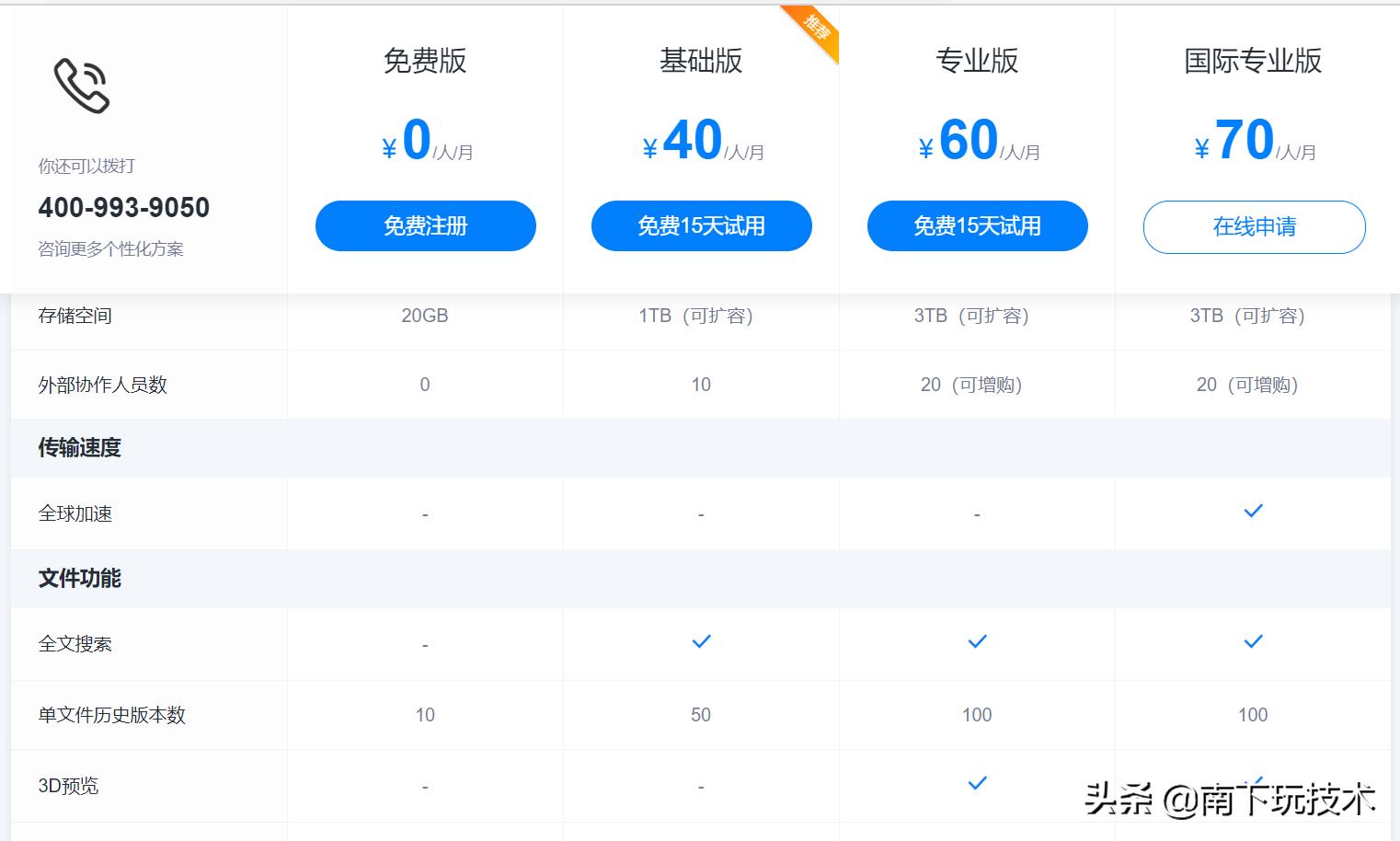The image size is (1400, 841).
Task: Click the checkmark for 全文搜索 under 基础版
Action: (x=701, y=641)
